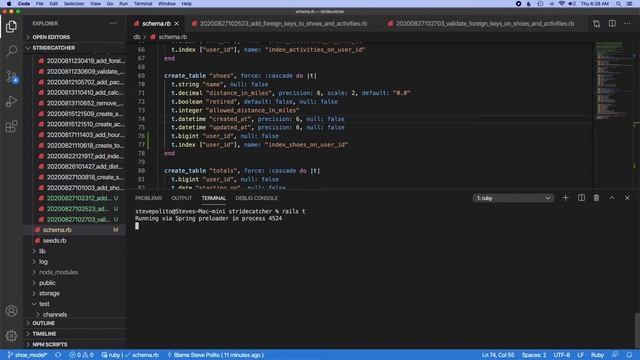Open the Apple menu

[9, 4]
